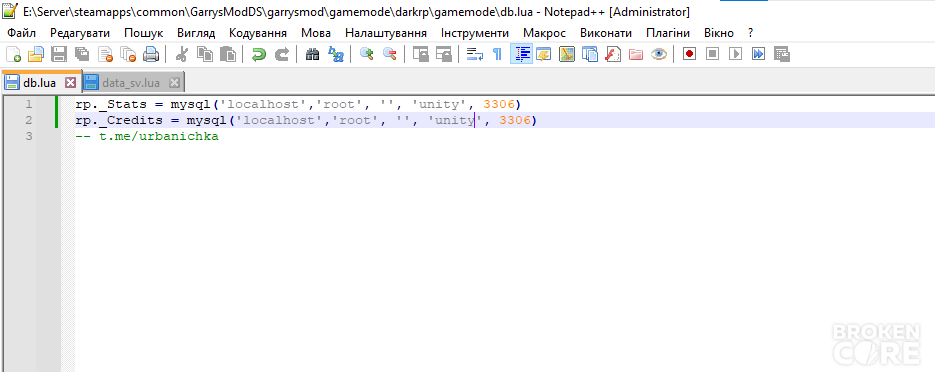Open the Function List panel
Image resolution: width=935 pixels, height=372 pixels.
click(x=612, y=55)
